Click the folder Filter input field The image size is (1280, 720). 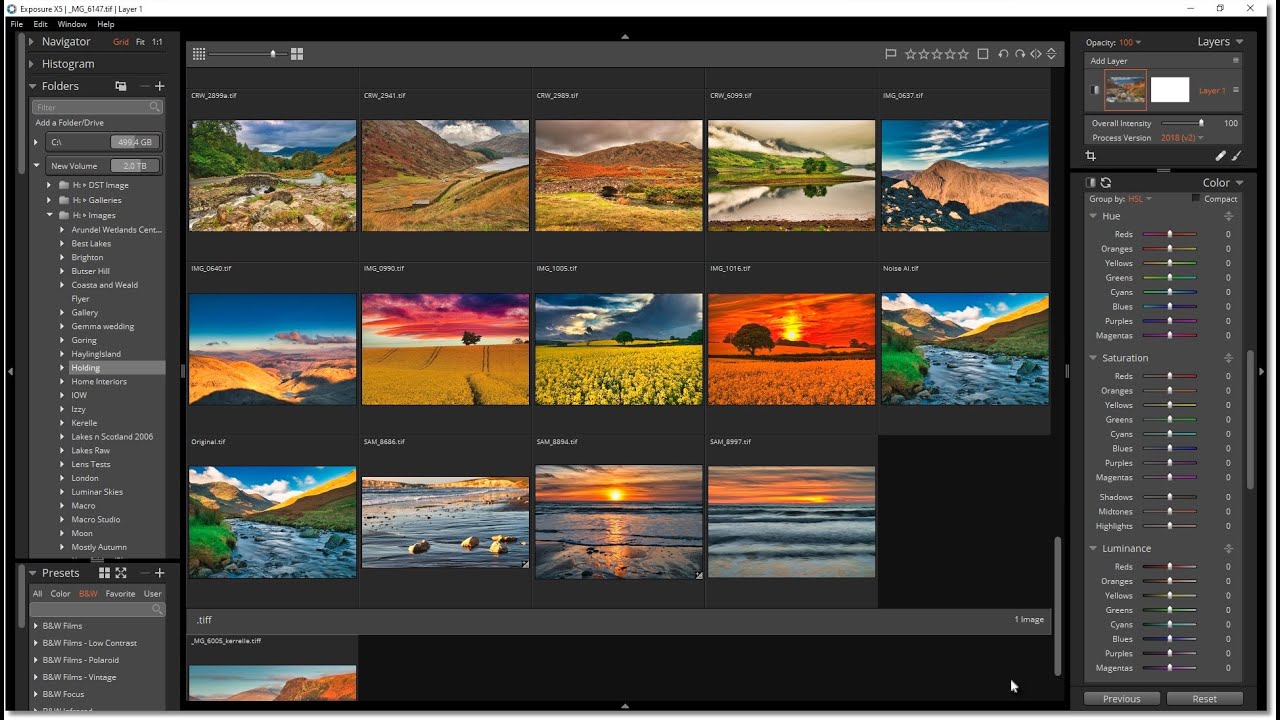[x=96, y=107]
